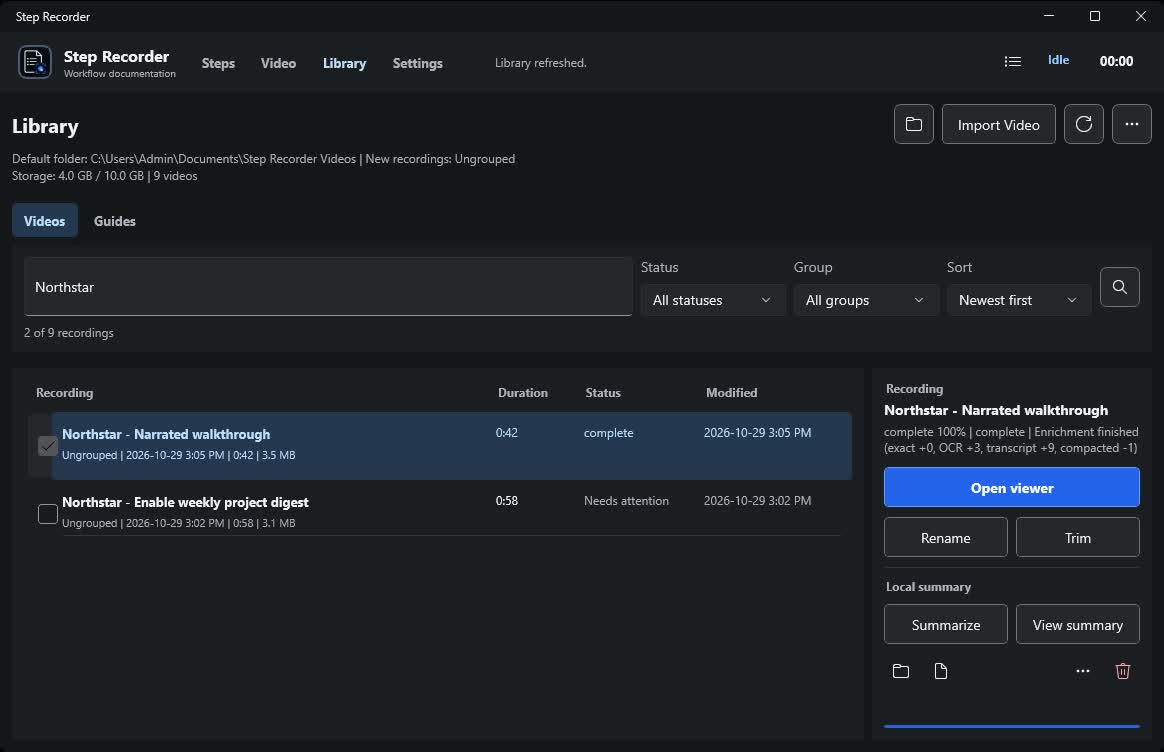1164x752 pixels.
Task: Click the 2026-10-29 3:05 PM modified cell
Action: tap(757, 433)
